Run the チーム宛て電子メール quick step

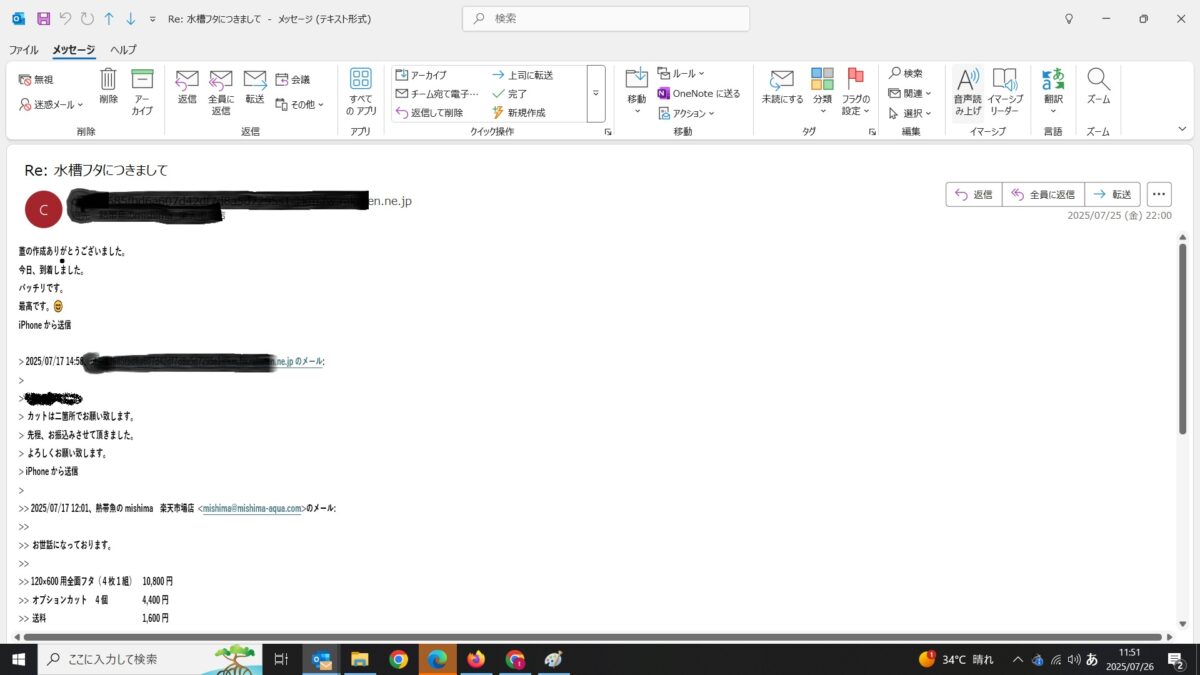[x=437, y=93]
